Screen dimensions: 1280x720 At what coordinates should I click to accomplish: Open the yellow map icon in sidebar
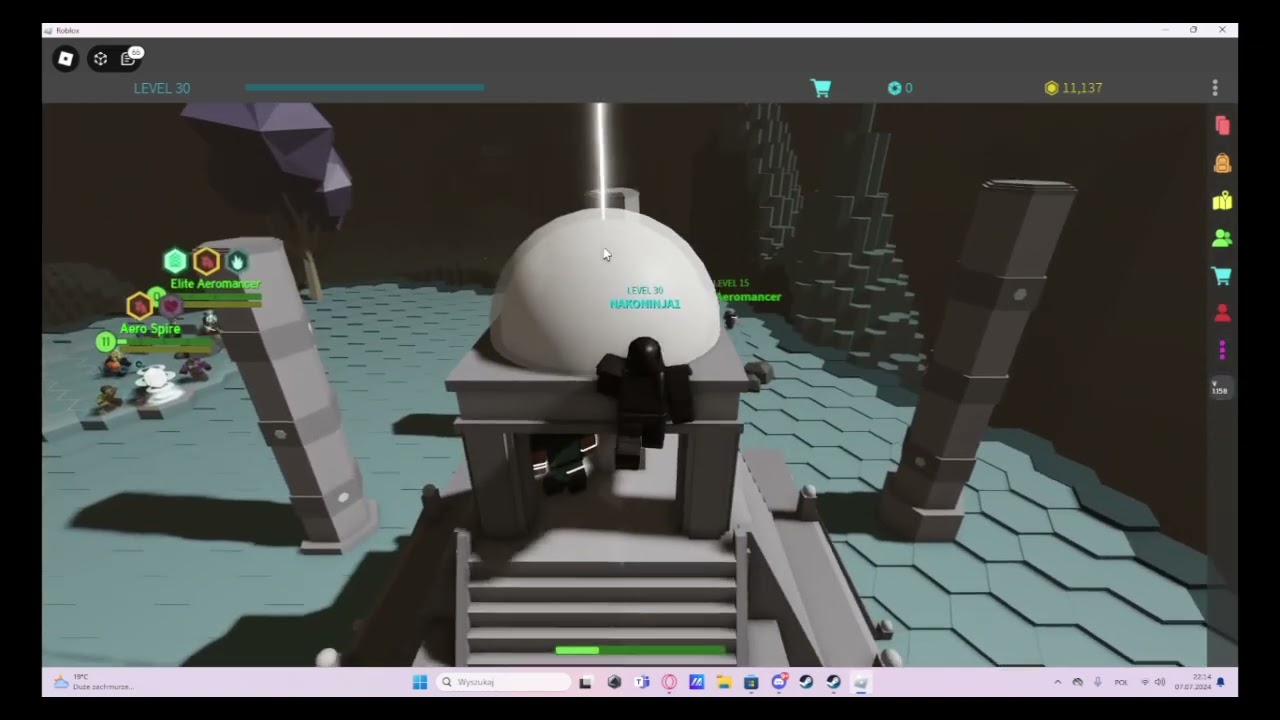(1222, 201)
